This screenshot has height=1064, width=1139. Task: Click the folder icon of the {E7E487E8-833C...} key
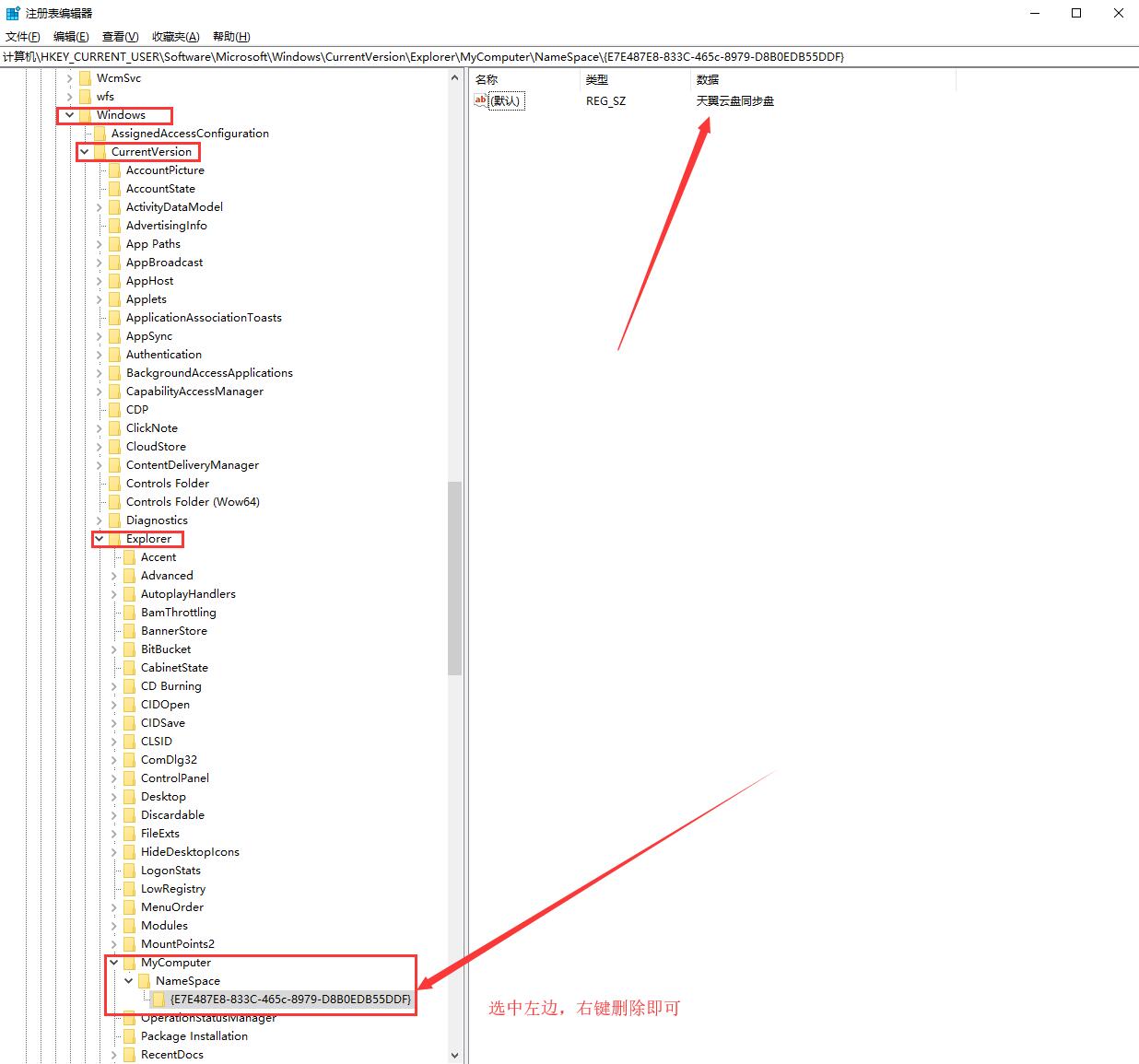[159, 1000]
